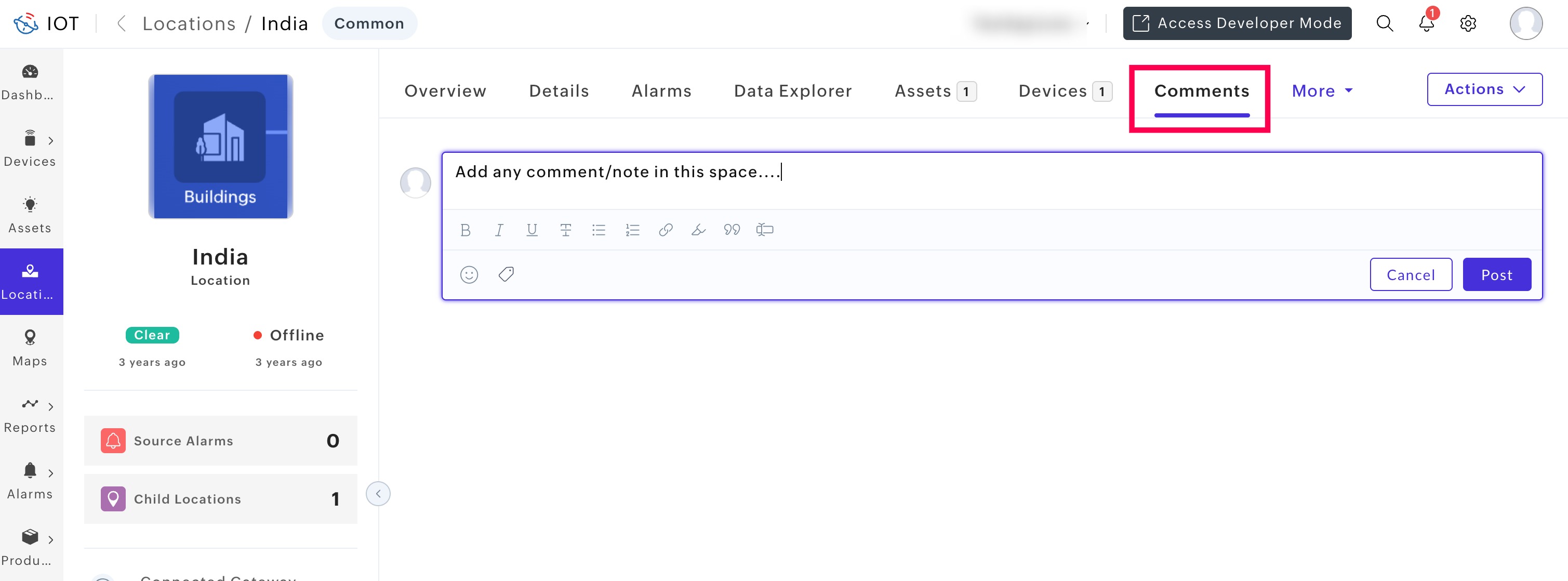The width and height of the screenshot is (1568, 581).
Task: Toggle underline formatting
Action: 531,230
